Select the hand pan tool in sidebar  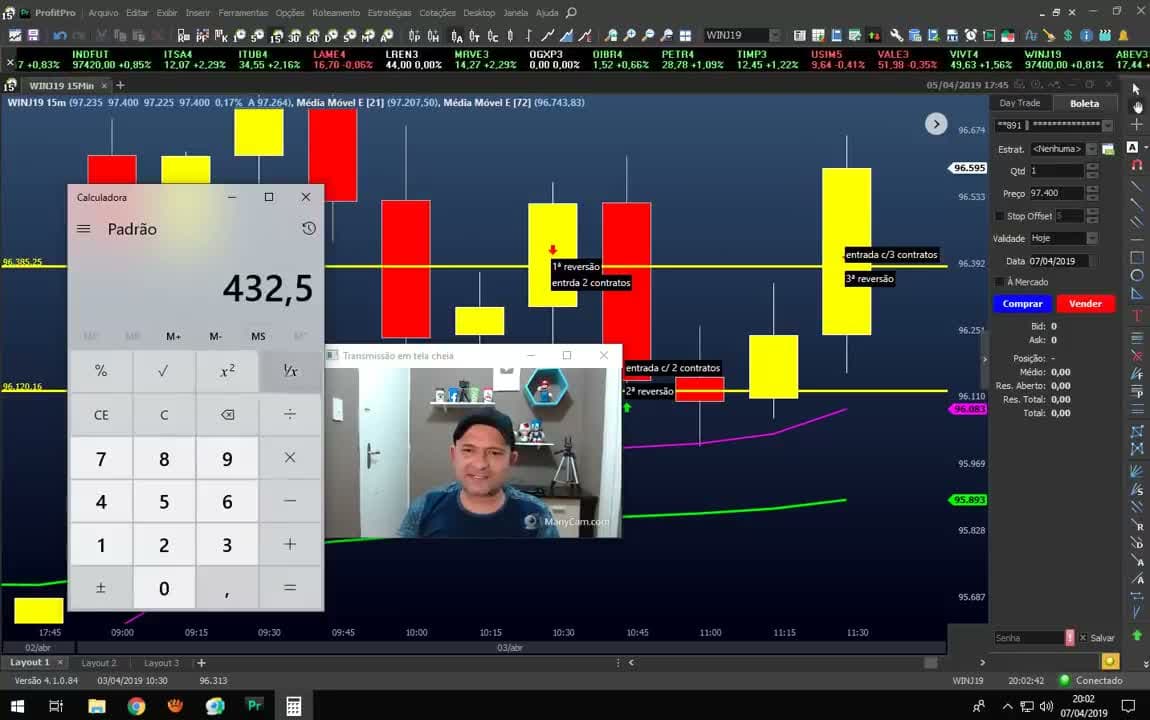(x=1136, y=107)
